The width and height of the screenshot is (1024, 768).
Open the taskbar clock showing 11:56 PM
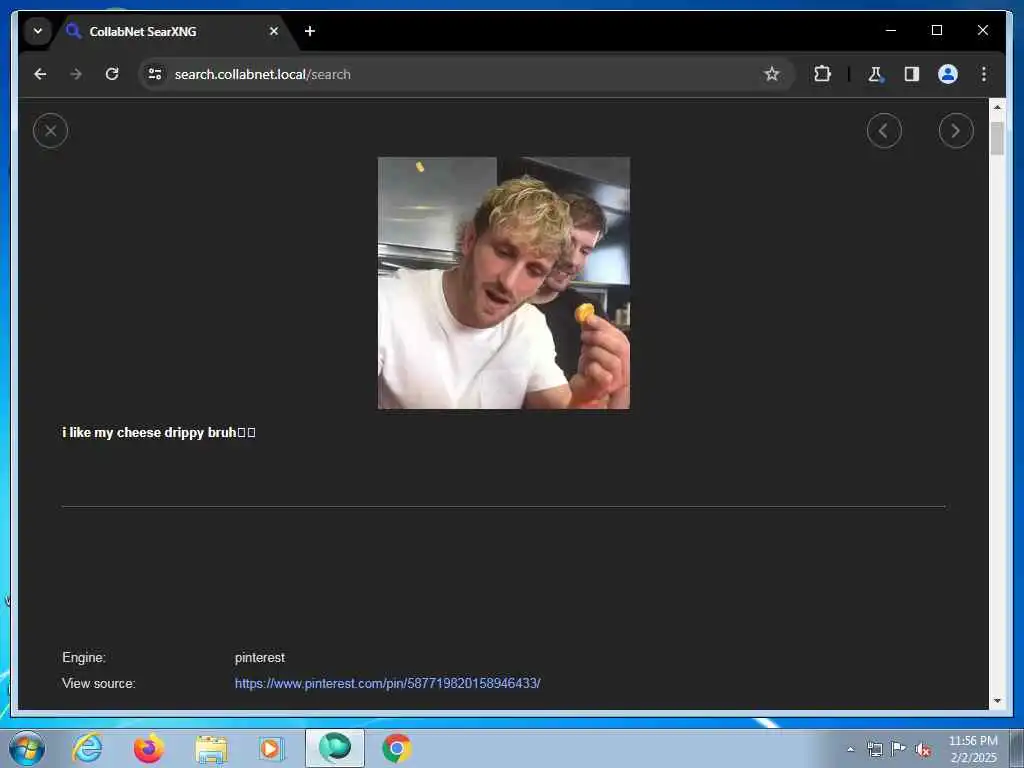point(973,749)
